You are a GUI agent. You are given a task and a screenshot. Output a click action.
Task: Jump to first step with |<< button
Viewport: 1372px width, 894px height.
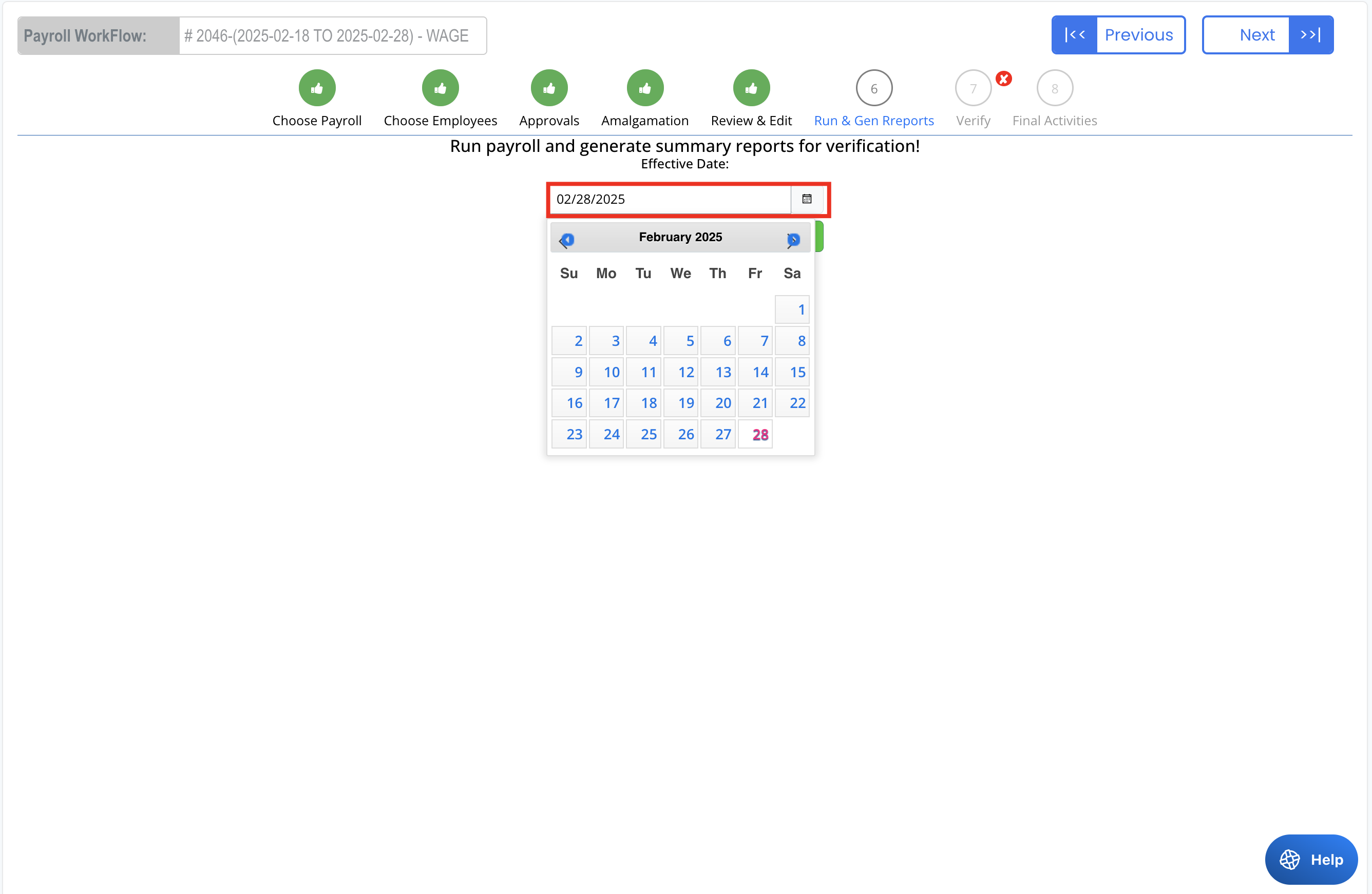click(1075, 35)
